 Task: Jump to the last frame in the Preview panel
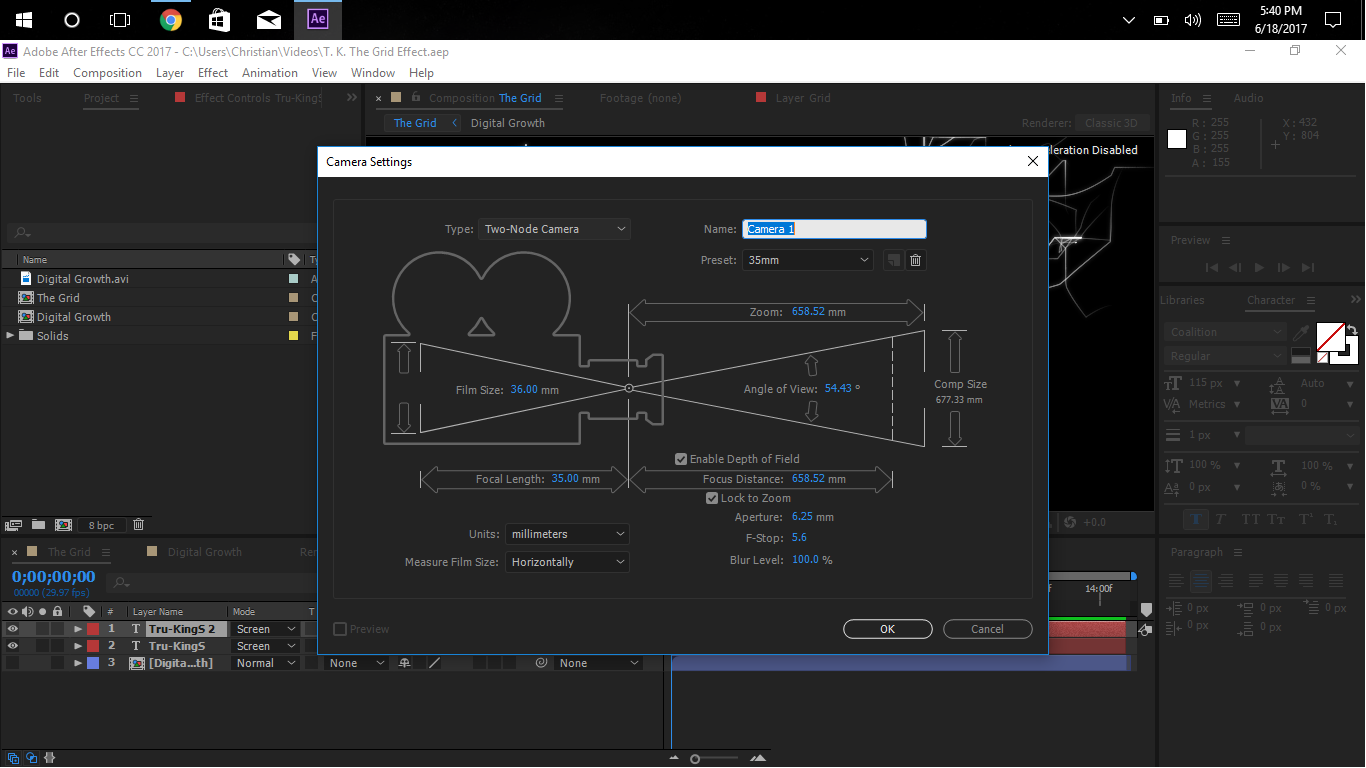1307,267
